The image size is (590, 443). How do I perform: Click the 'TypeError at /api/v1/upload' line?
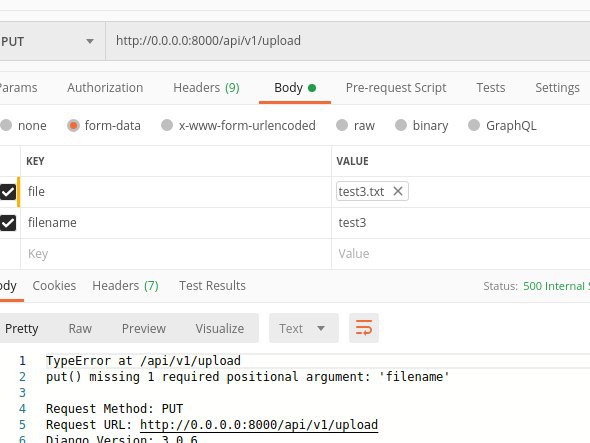143,361
